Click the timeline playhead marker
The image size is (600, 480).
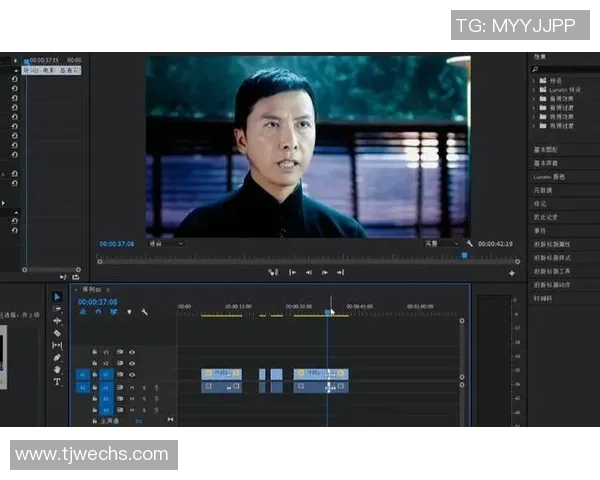point(328,312)
